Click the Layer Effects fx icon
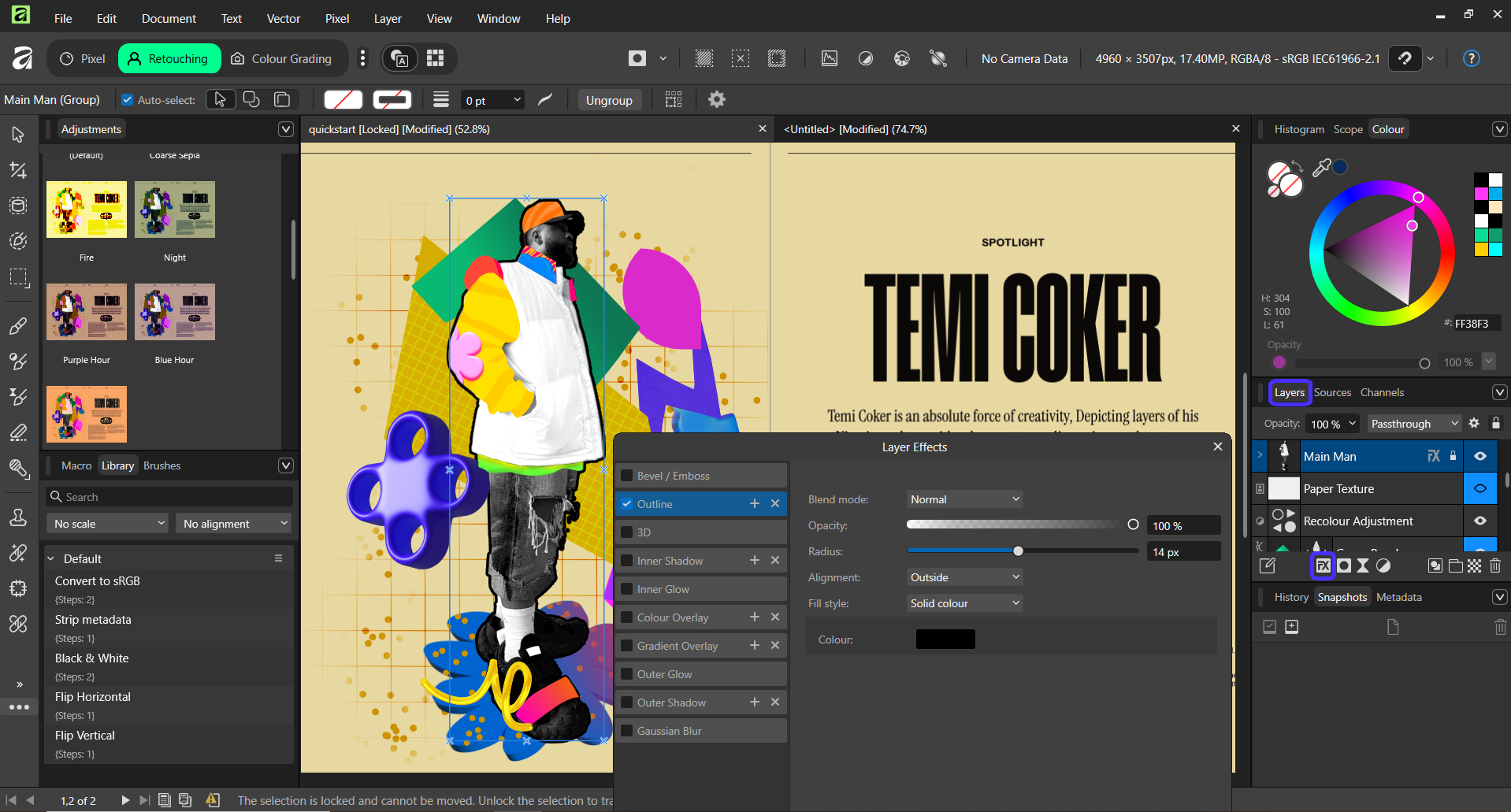The height and width of the screenshot is (812, 1511). [1323, 565]
